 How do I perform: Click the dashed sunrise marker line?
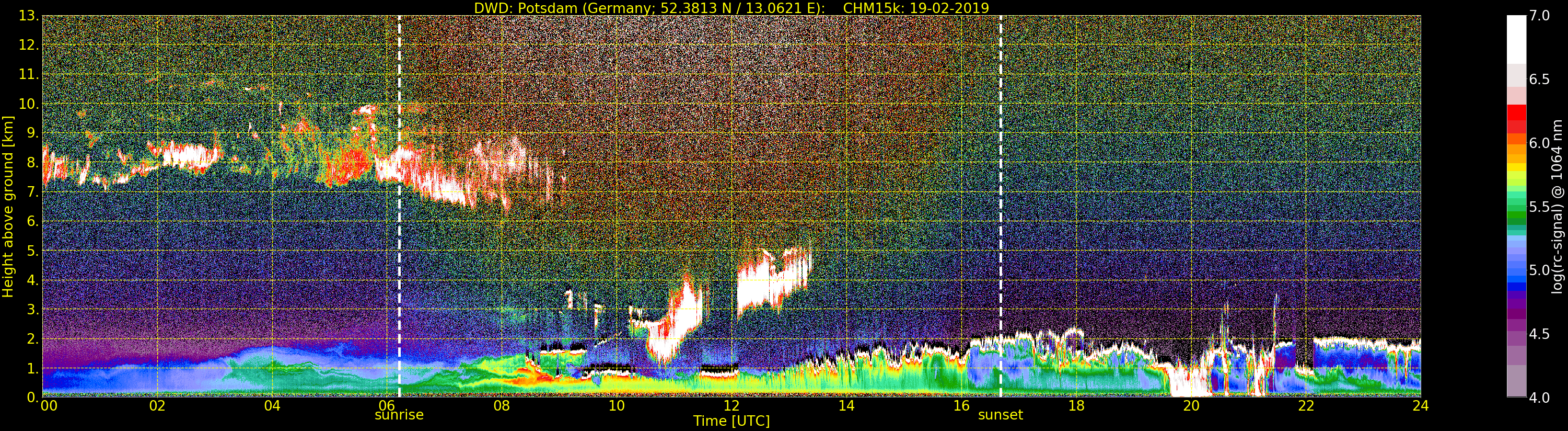[399, 207]
